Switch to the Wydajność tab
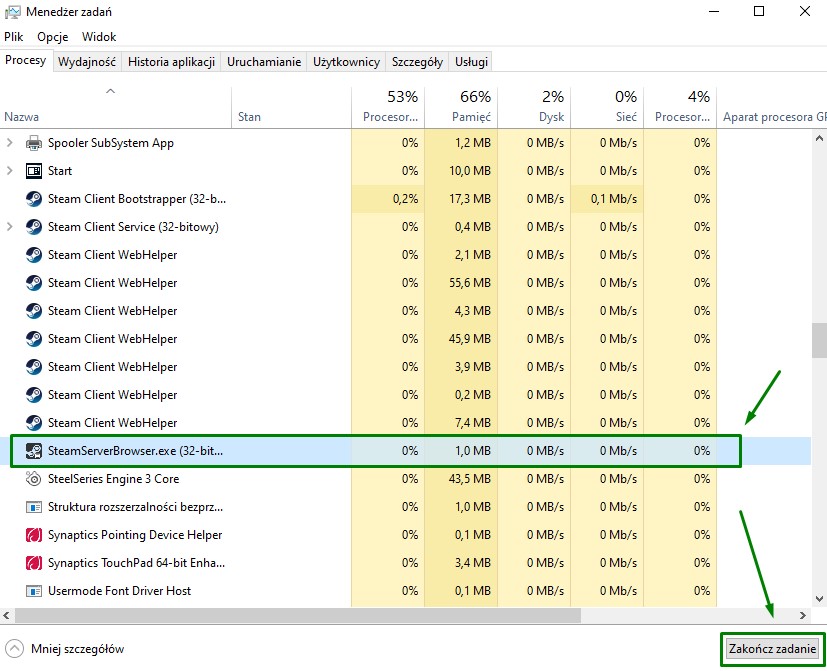 coord(87,62)
